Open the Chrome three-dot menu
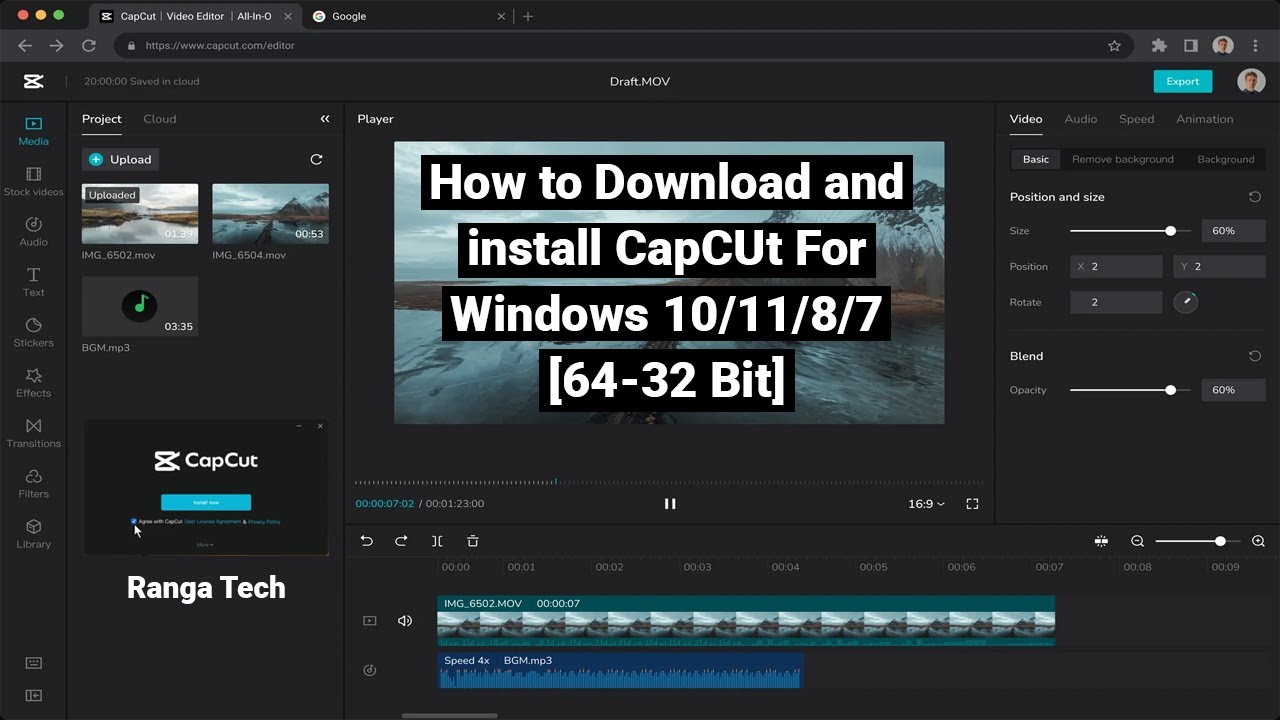 (1254, 45)
